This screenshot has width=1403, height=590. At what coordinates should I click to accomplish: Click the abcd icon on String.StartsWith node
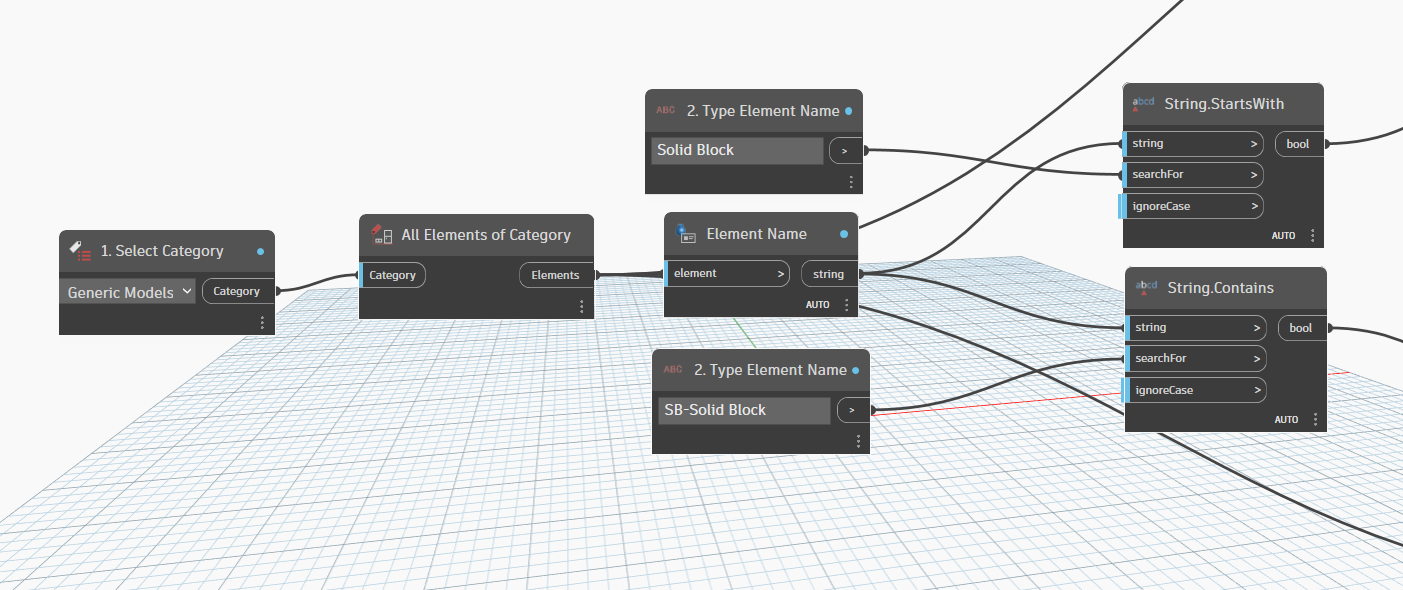1143,102
